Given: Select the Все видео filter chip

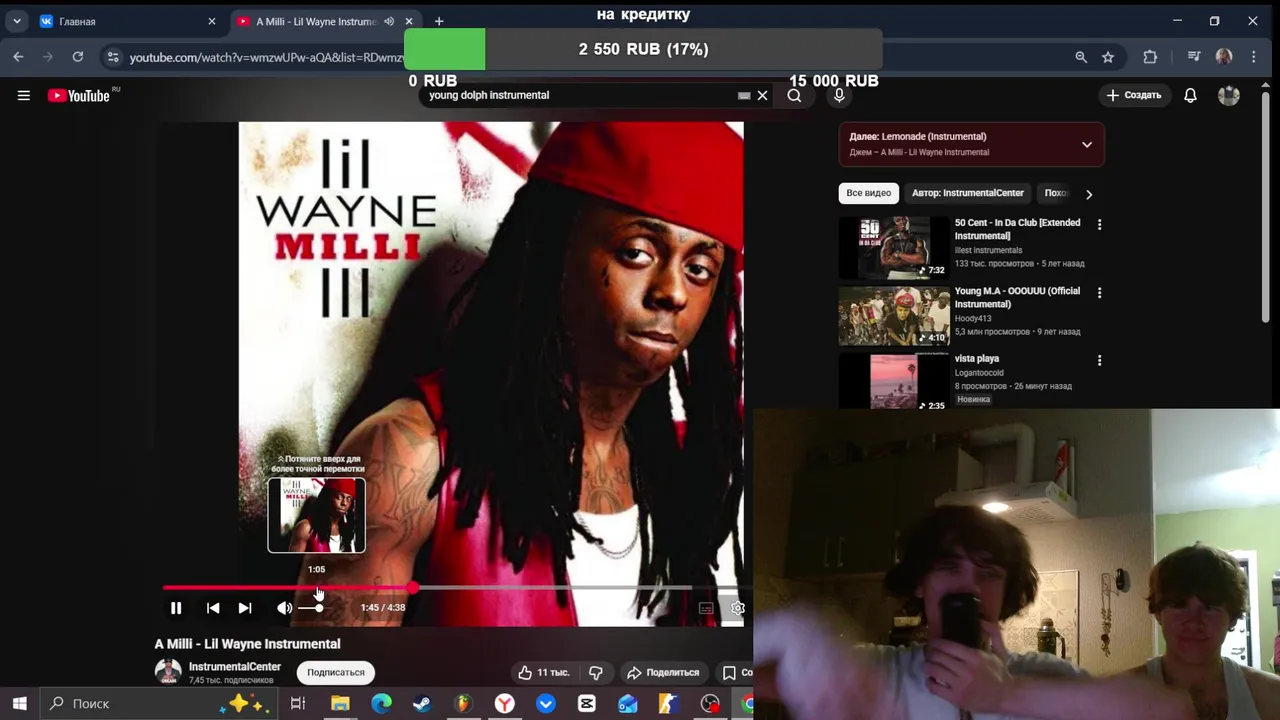Looking at the screenshot, I should [868, 193].
